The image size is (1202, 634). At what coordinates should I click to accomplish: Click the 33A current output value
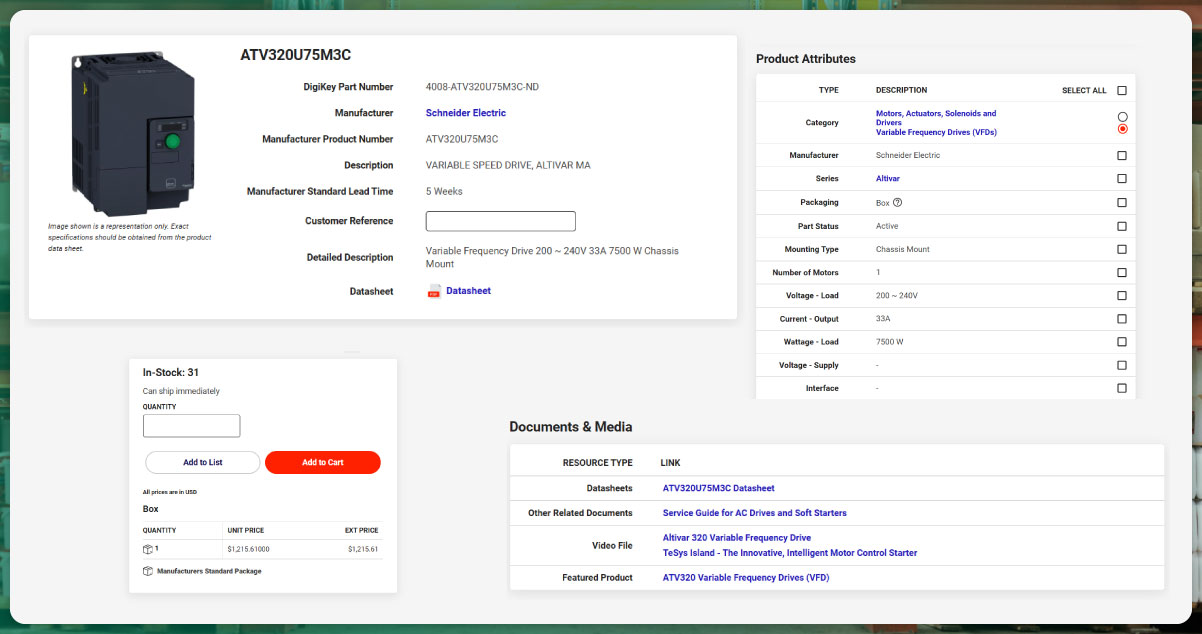click(883, 319)
